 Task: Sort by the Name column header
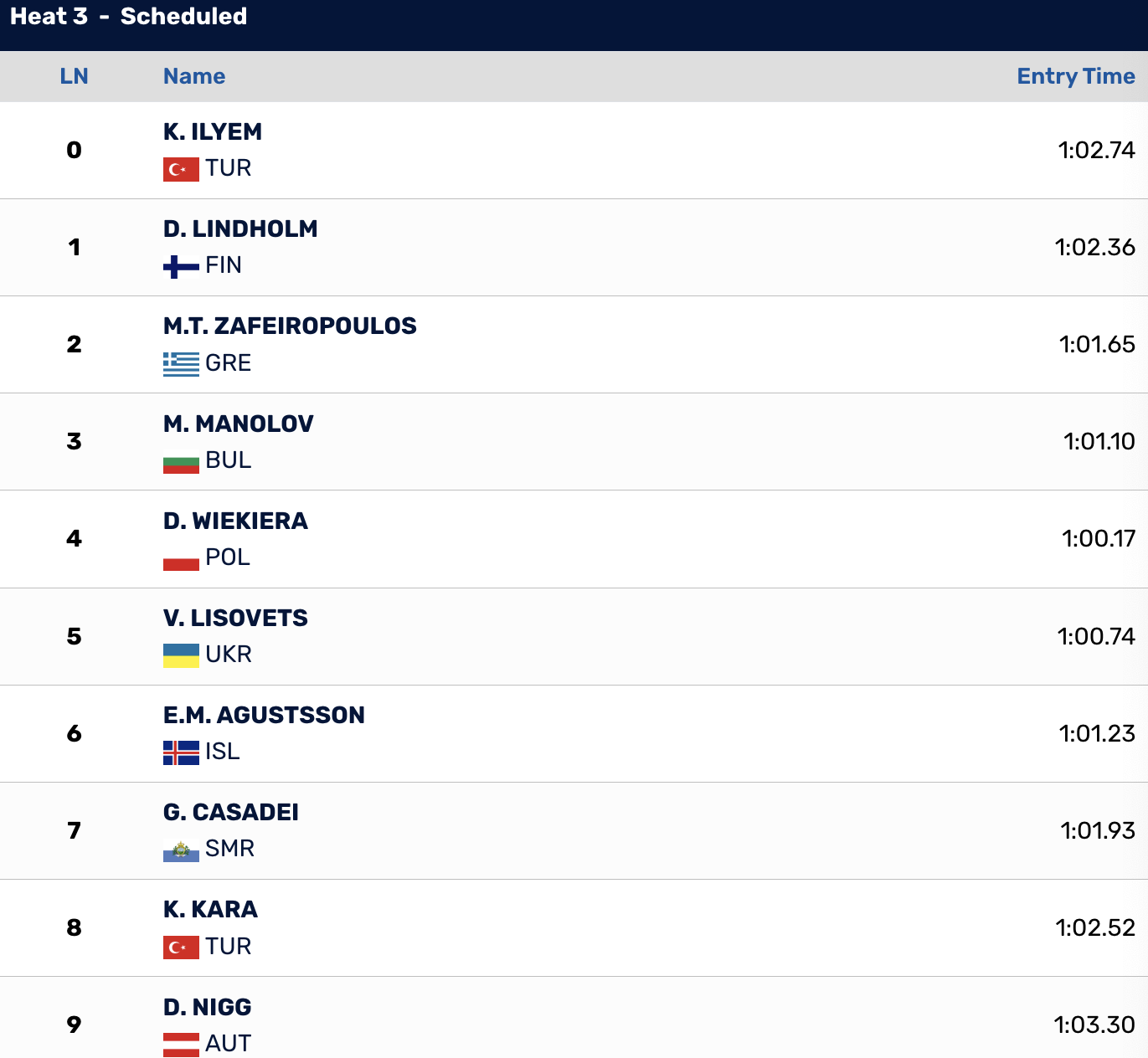pyautogui.click(x=194, y=76)
